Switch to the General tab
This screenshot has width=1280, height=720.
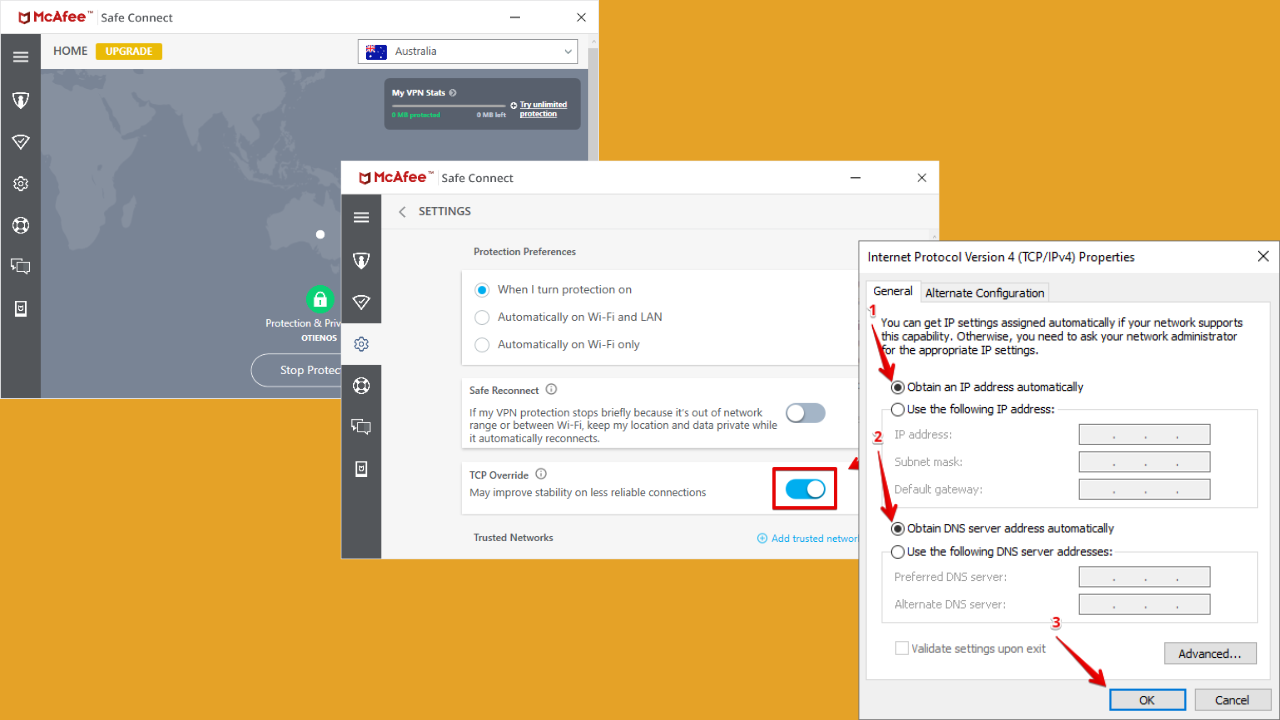click(x=893, y=291)
